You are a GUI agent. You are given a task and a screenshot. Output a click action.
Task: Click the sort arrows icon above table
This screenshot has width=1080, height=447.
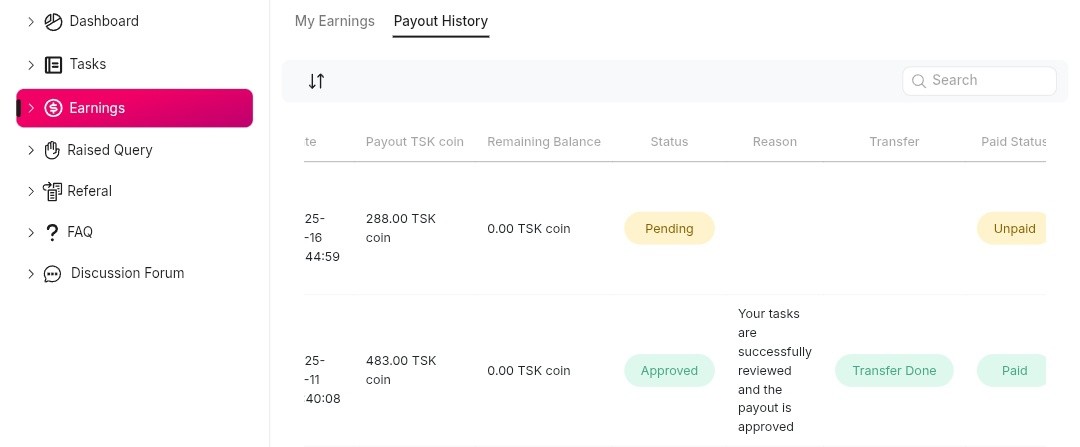tap(316, 81)
